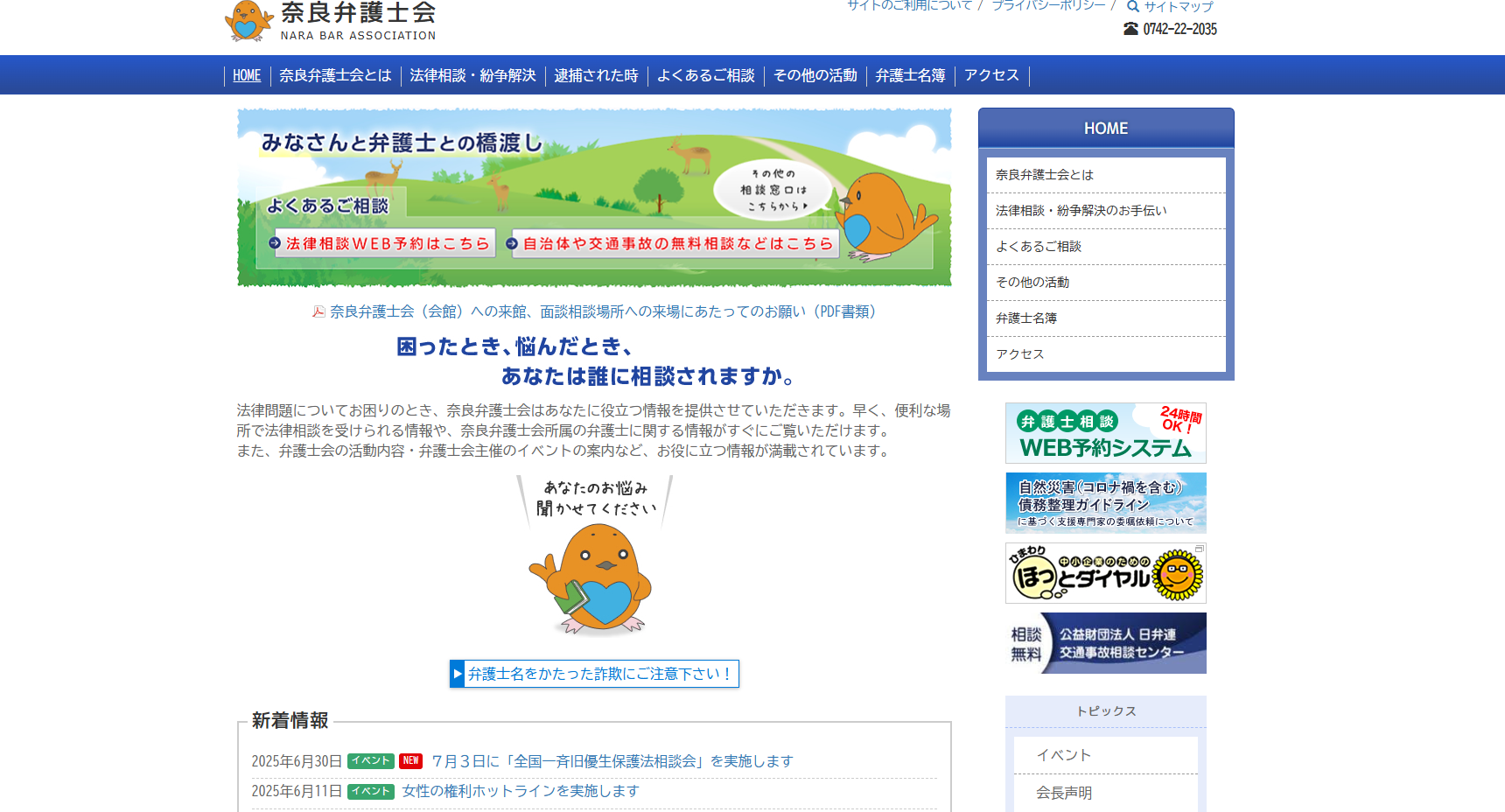Click the サイトのご利用について link
The width and height of the screenshot is (1505, 812).
tap(909, 5)
